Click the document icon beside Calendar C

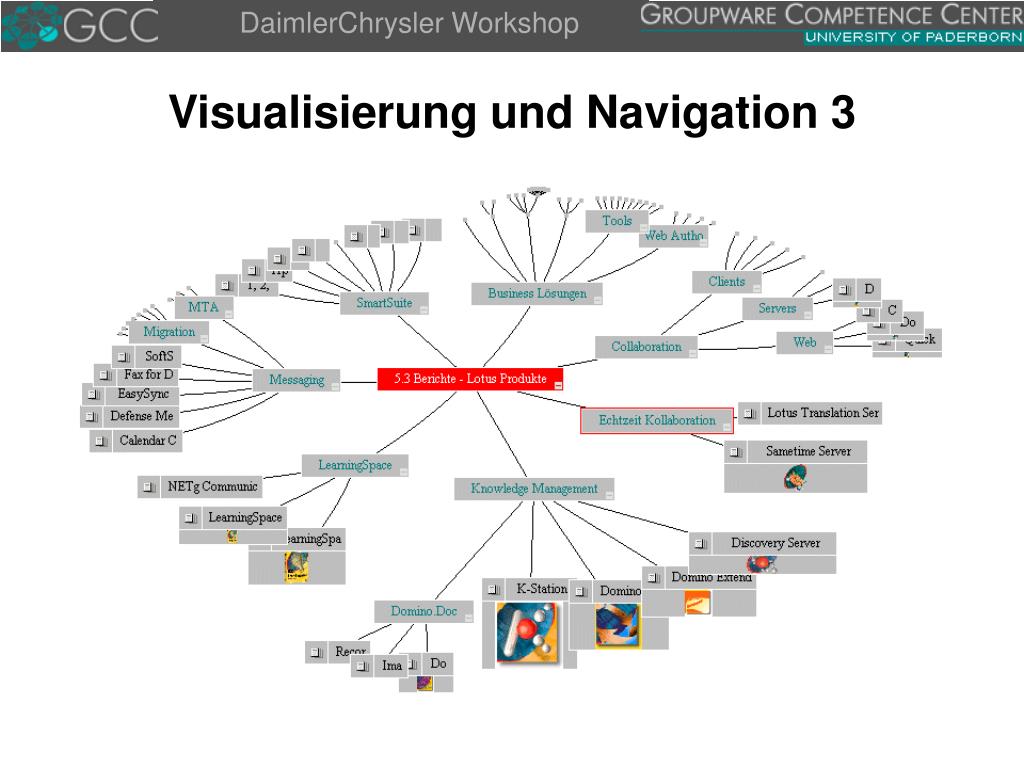click(x=101, y=441)
